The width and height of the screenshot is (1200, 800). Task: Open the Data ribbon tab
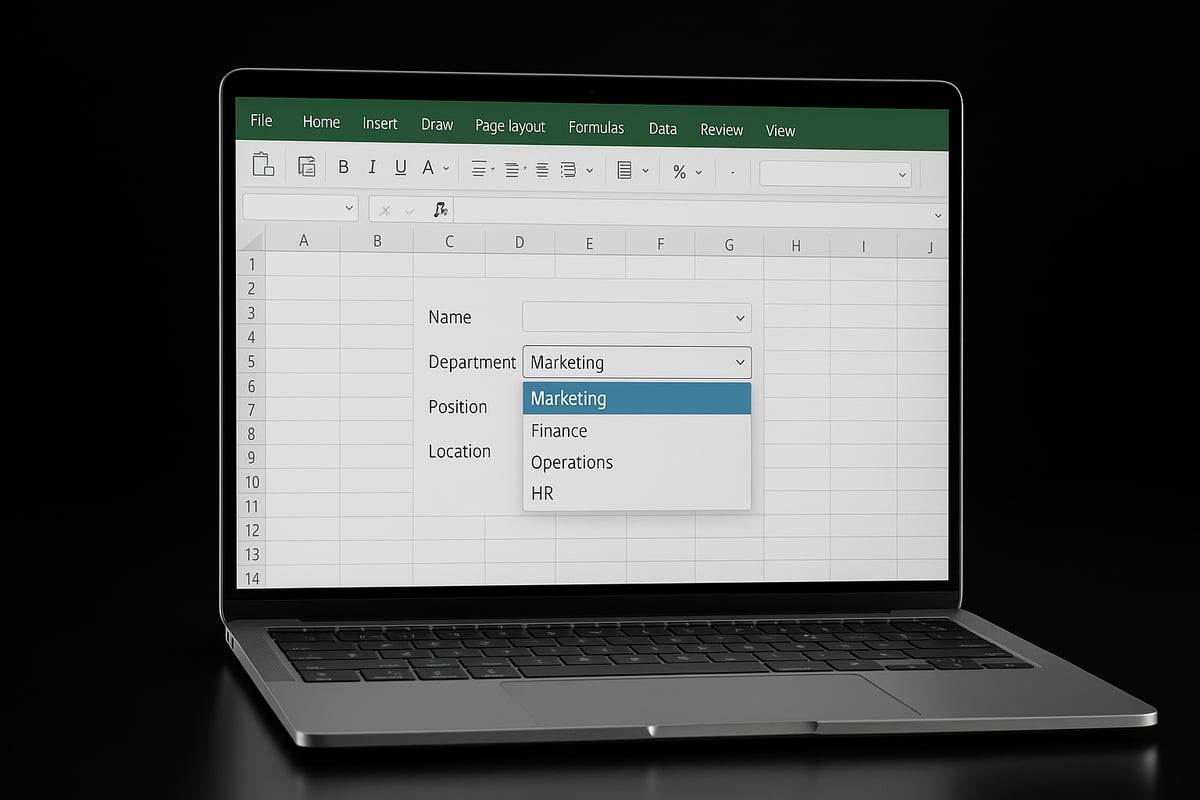click(x=662, y=129)
